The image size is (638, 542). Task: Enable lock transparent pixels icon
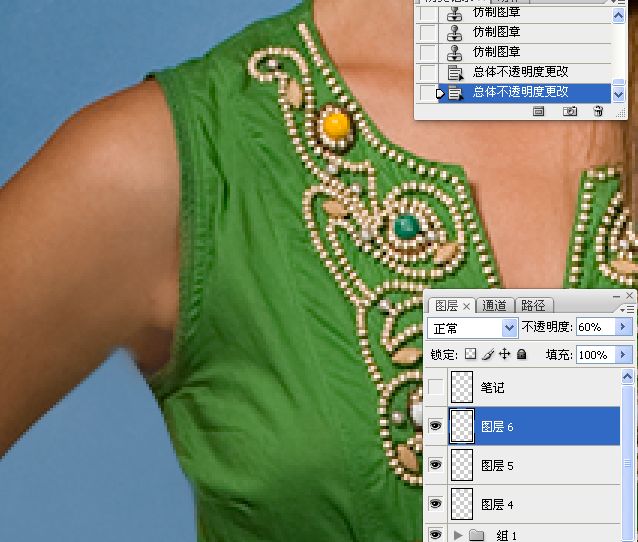tap(470, 354)
